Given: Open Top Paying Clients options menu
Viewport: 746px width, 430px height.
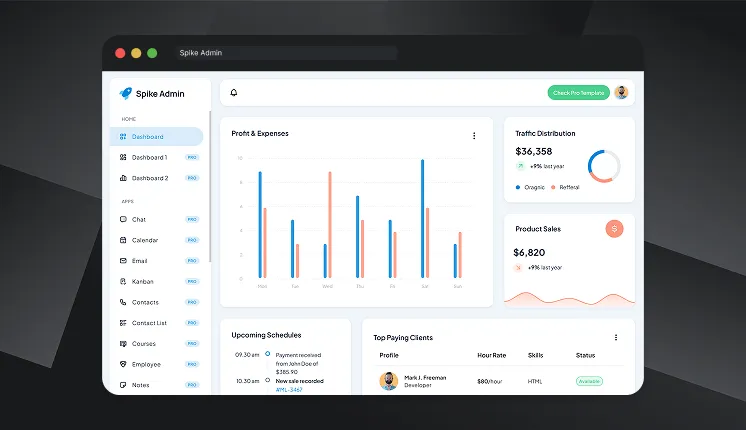Looking at the screenshot, I should (616, 337).
